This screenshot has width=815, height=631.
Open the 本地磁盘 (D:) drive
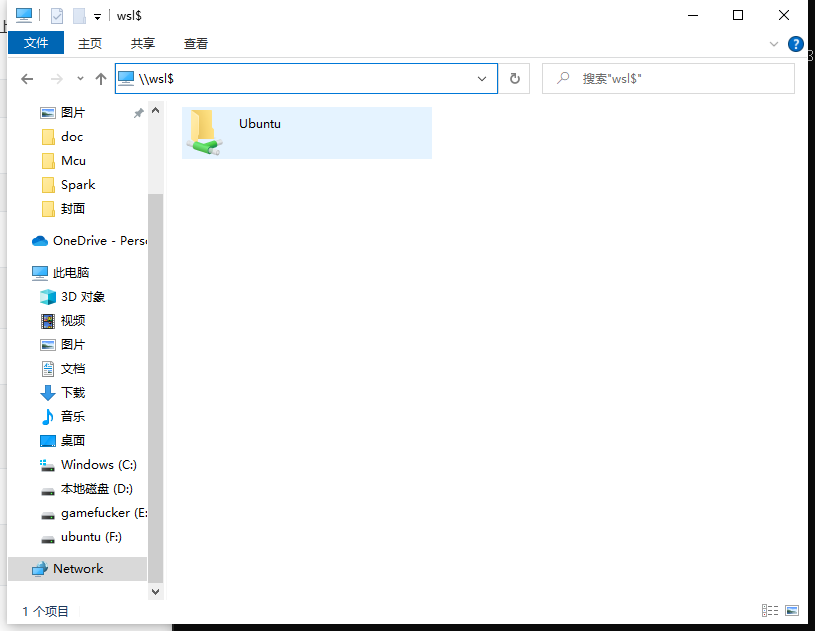coord(97,489)
